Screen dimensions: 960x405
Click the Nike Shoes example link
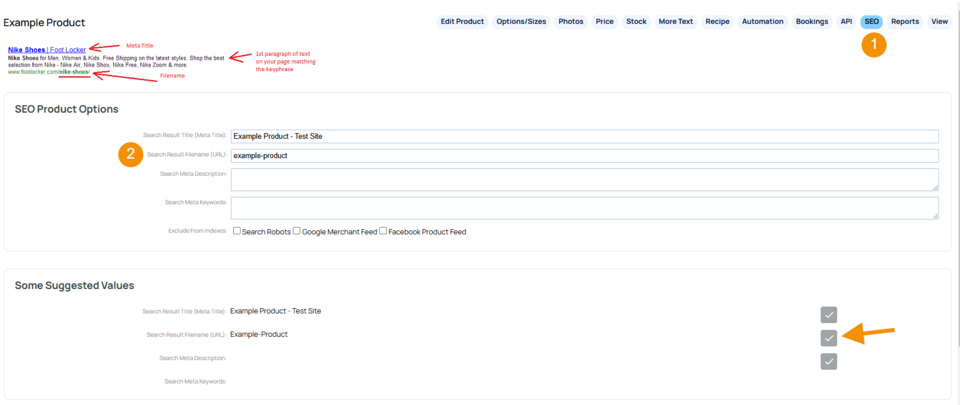point(46,49)
